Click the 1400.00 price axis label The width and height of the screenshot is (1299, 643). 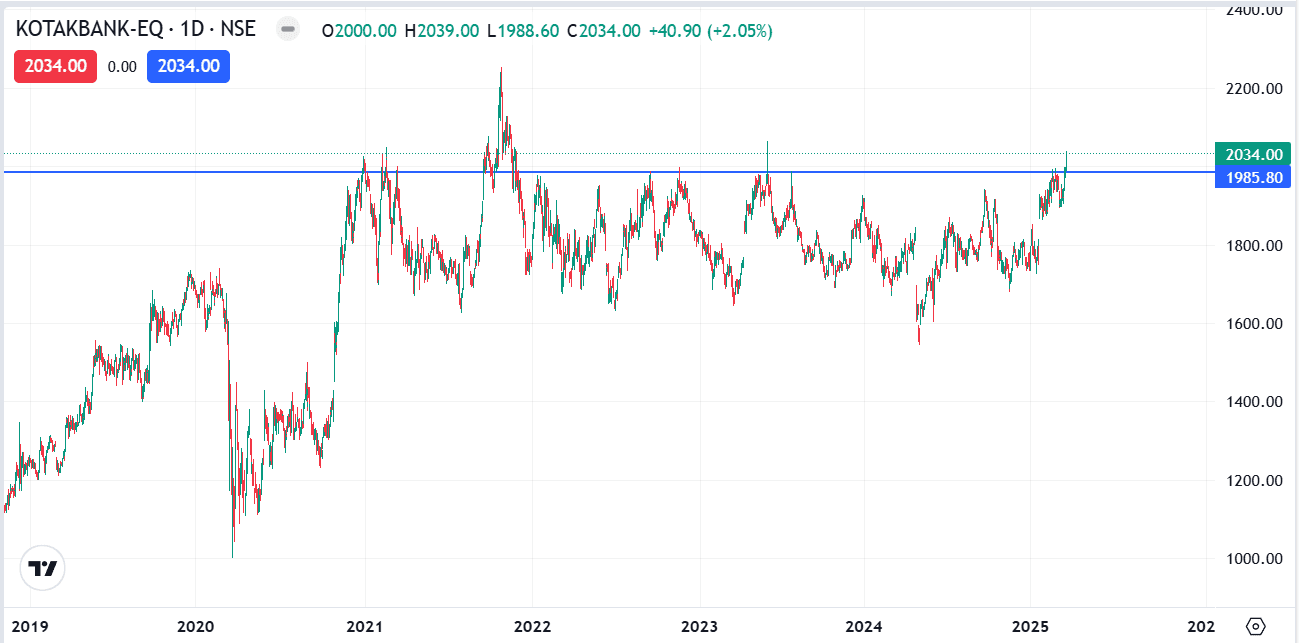coord(1252,402)
